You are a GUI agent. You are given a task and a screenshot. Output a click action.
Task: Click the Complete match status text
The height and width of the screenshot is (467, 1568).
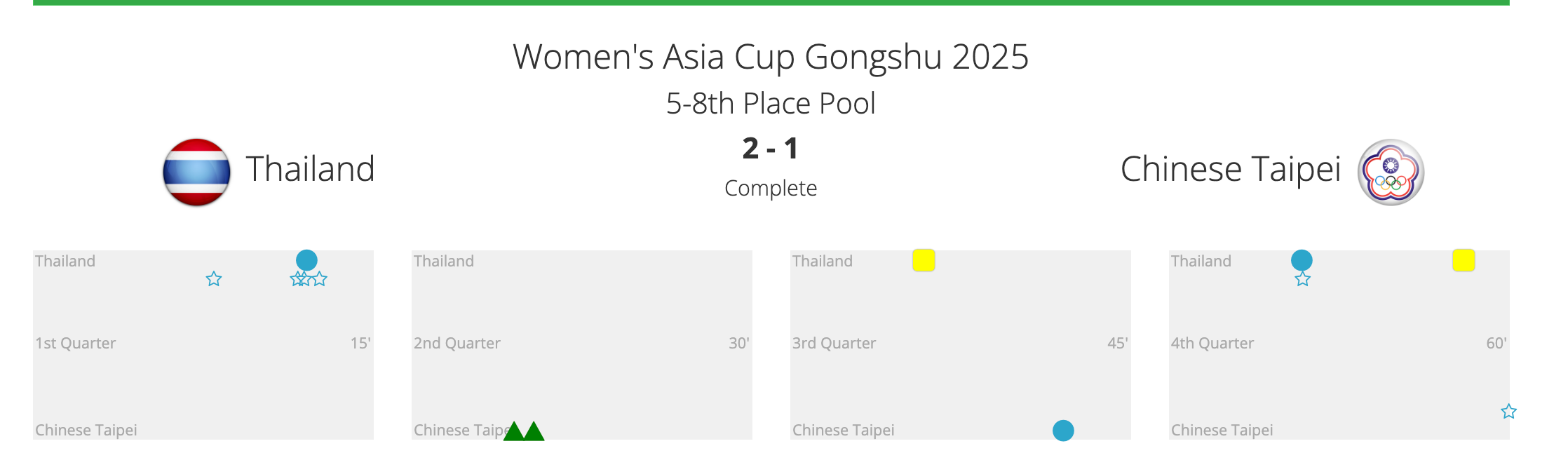click(771, 188)
